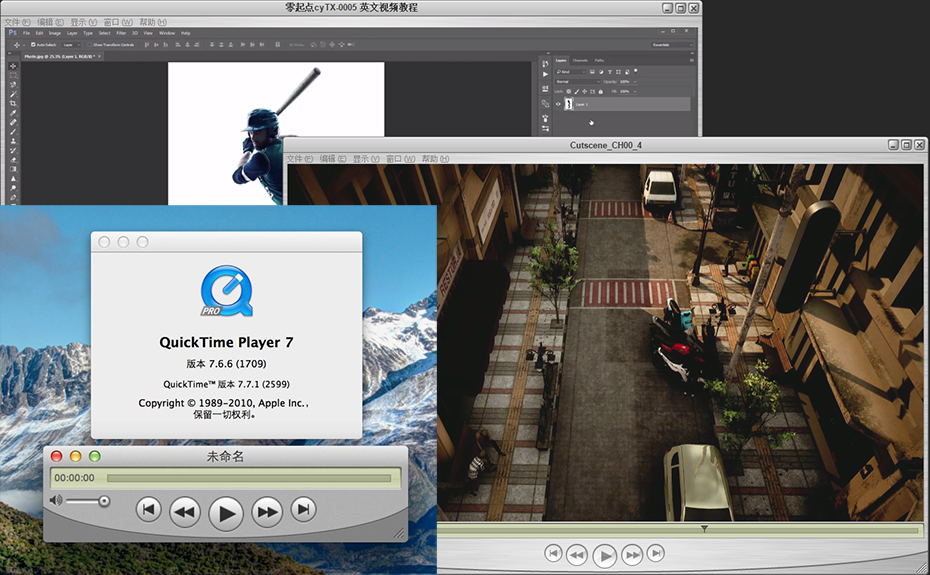This screenshot has width=930, height=575.
Task: Select the Eraser tool
Action: [x=13, y=160]
